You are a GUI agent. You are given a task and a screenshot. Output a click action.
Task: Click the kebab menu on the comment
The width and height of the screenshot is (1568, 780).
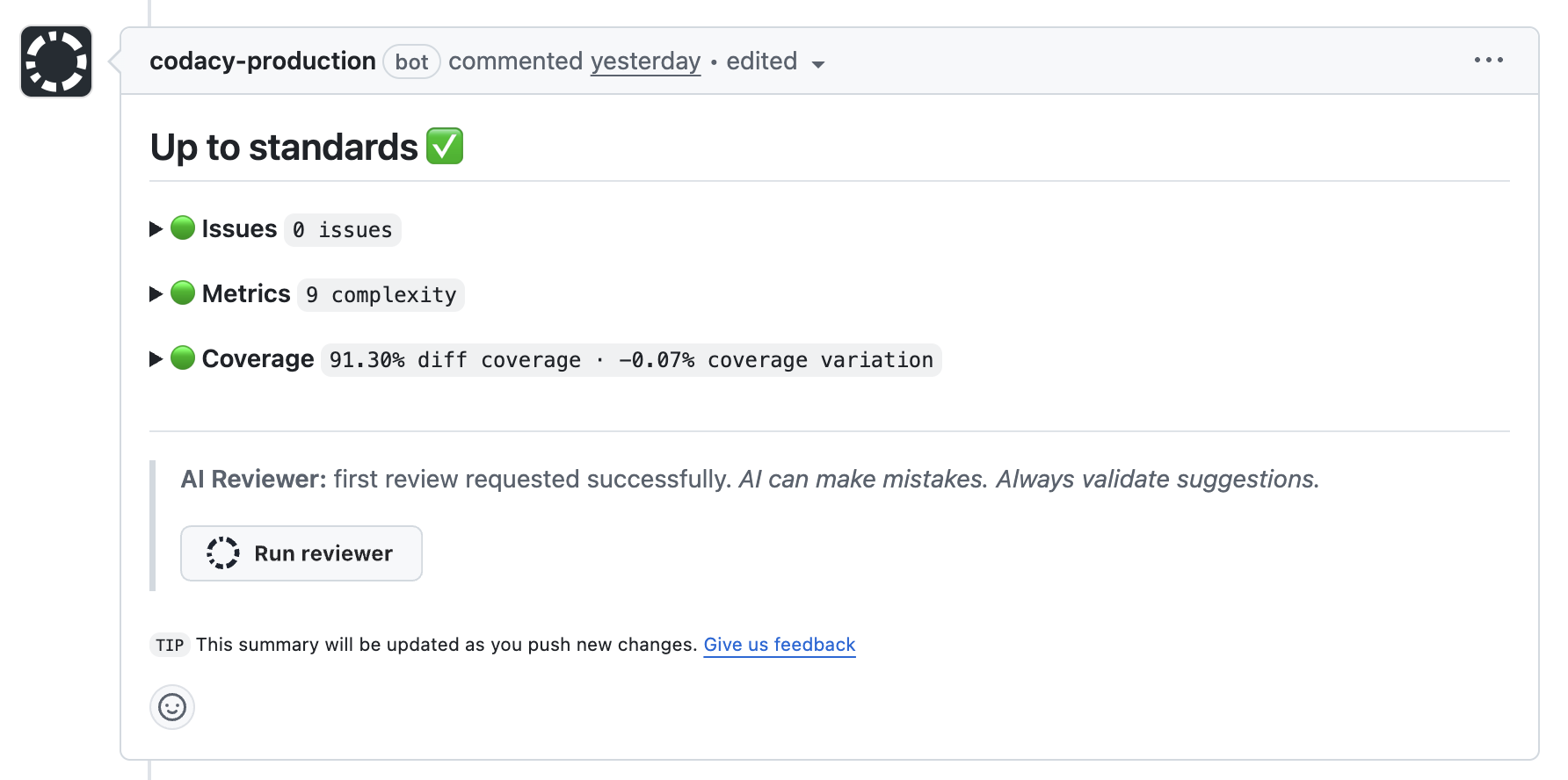tap(1489, 60)
